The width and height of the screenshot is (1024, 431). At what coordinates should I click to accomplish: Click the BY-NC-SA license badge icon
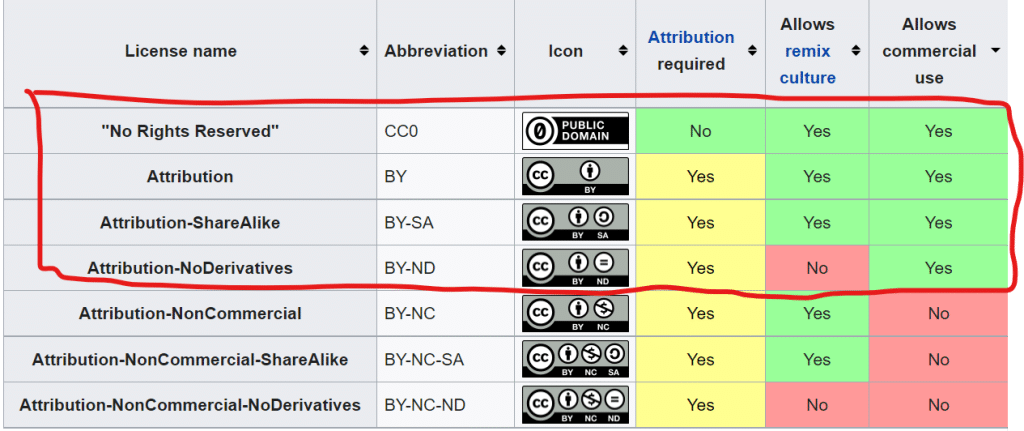pos(575,359)
